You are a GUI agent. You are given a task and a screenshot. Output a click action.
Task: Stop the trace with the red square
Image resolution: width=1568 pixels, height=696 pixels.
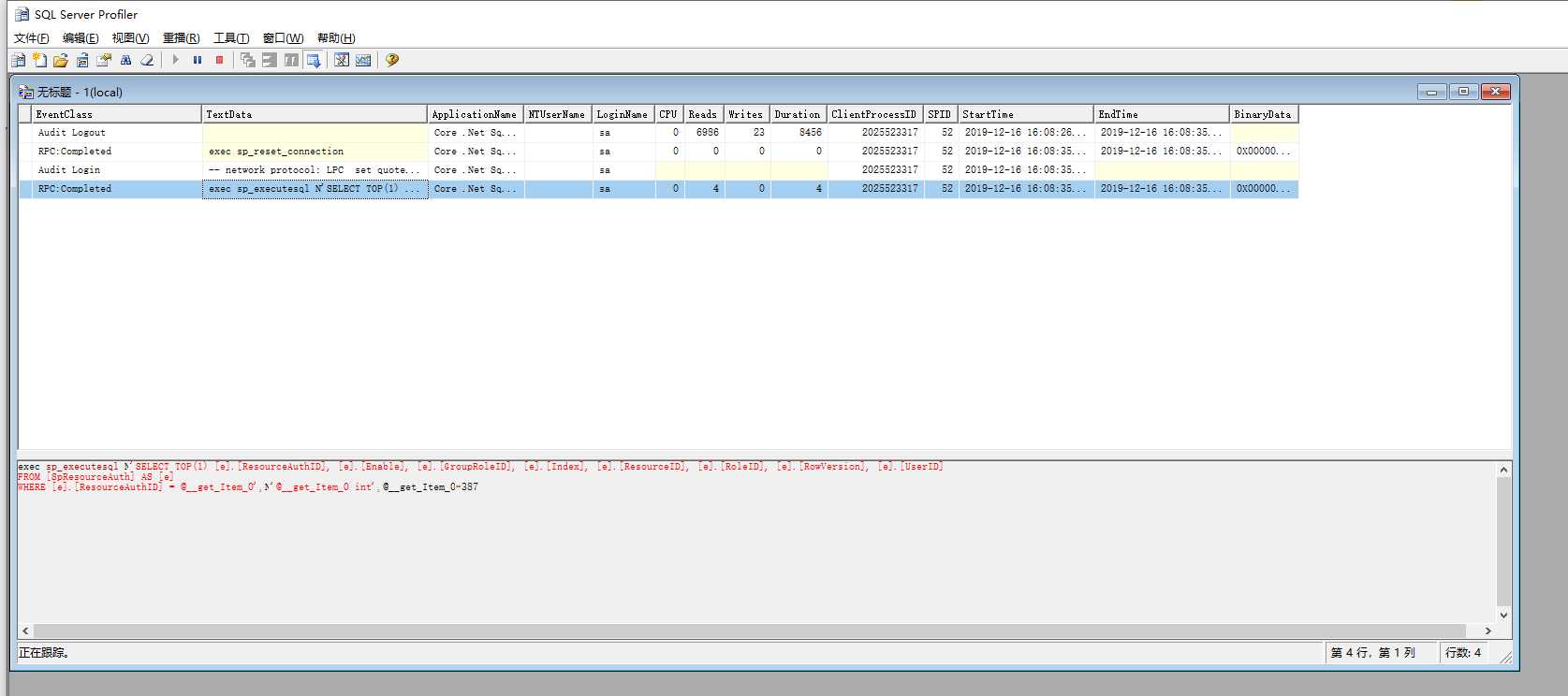tap(219, 60)
